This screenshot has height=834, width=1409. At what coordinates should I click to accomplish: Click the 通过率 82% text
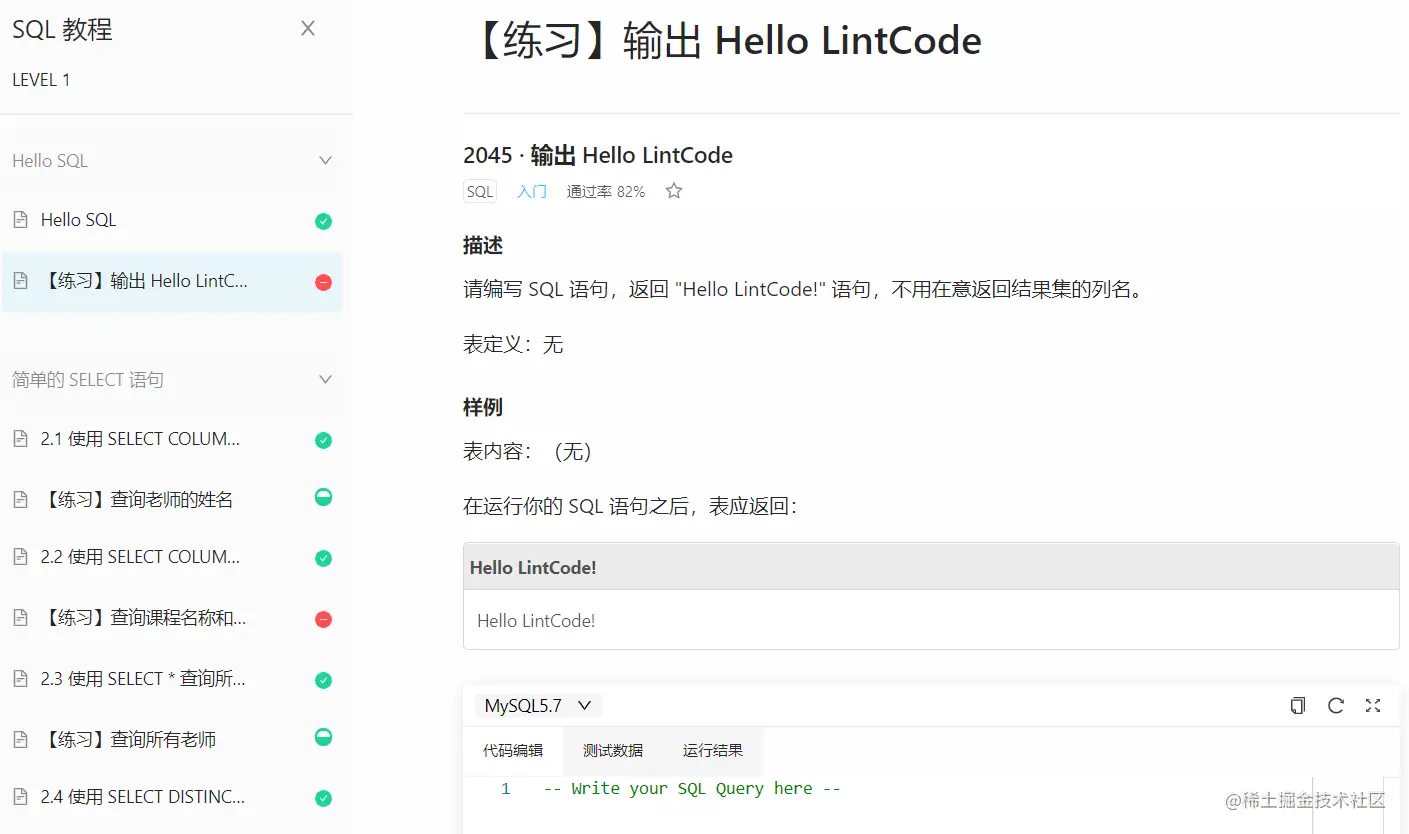606,191
